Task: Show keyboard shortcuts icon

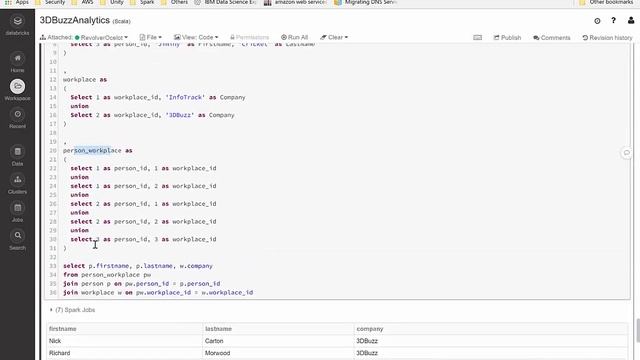Action: [478, 37]
